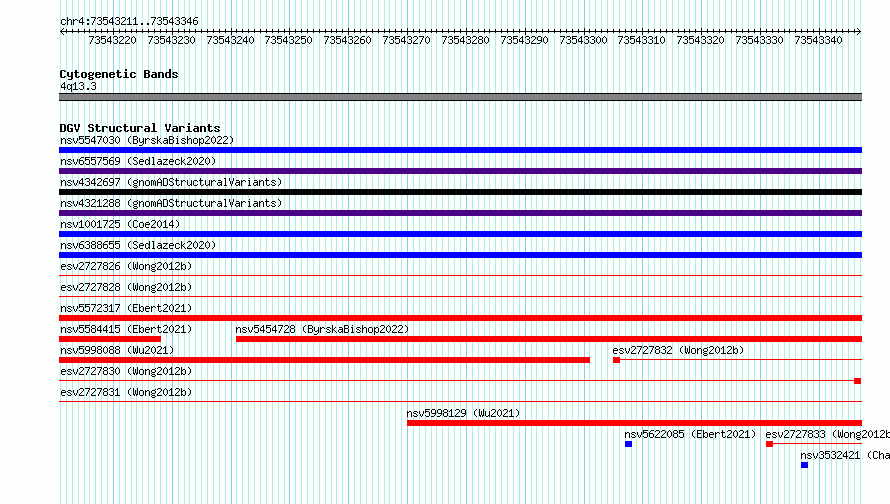Click the small blue square of nsv5622085
This screenshot has height=504, width=890.
(628, 444)
